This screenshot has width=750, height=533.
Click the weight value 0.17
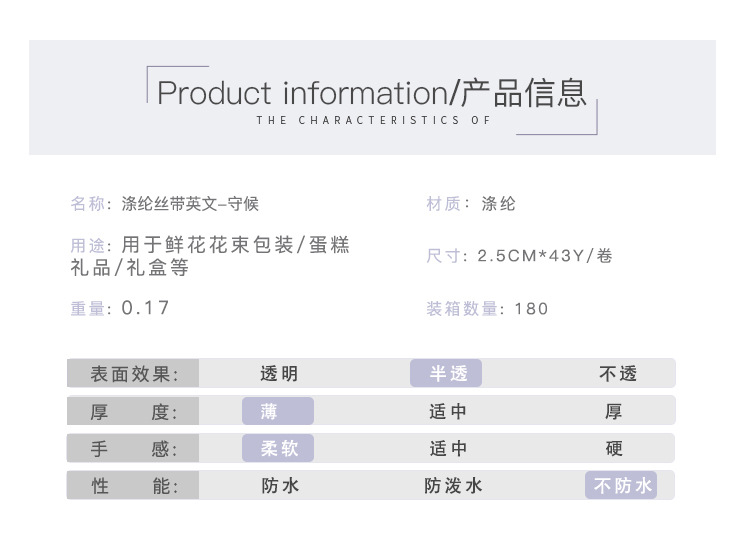pos(146,308)
